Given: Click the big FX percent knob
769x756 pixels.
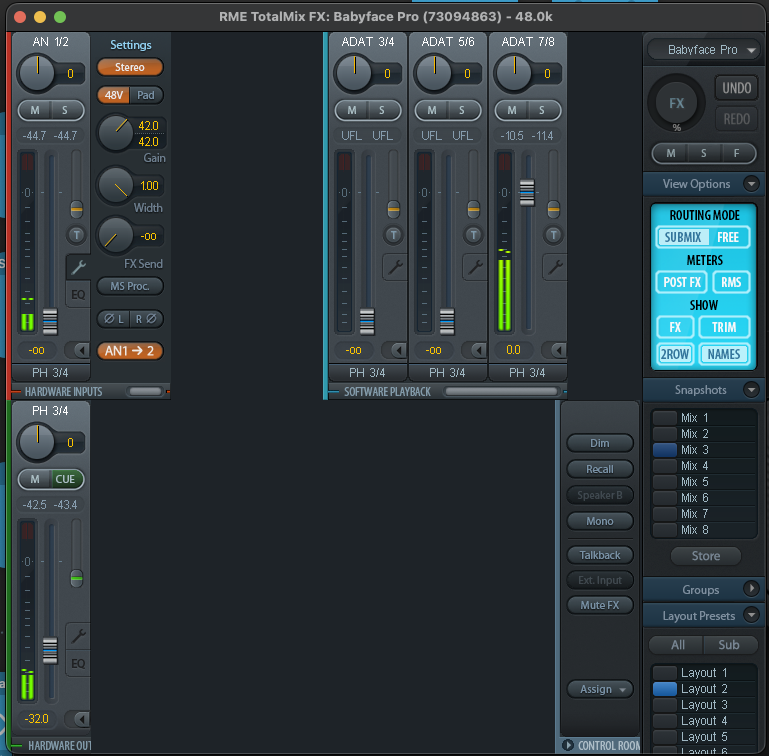Looking at the screenshot, I should pyautogui.click(x=677, y=103).
